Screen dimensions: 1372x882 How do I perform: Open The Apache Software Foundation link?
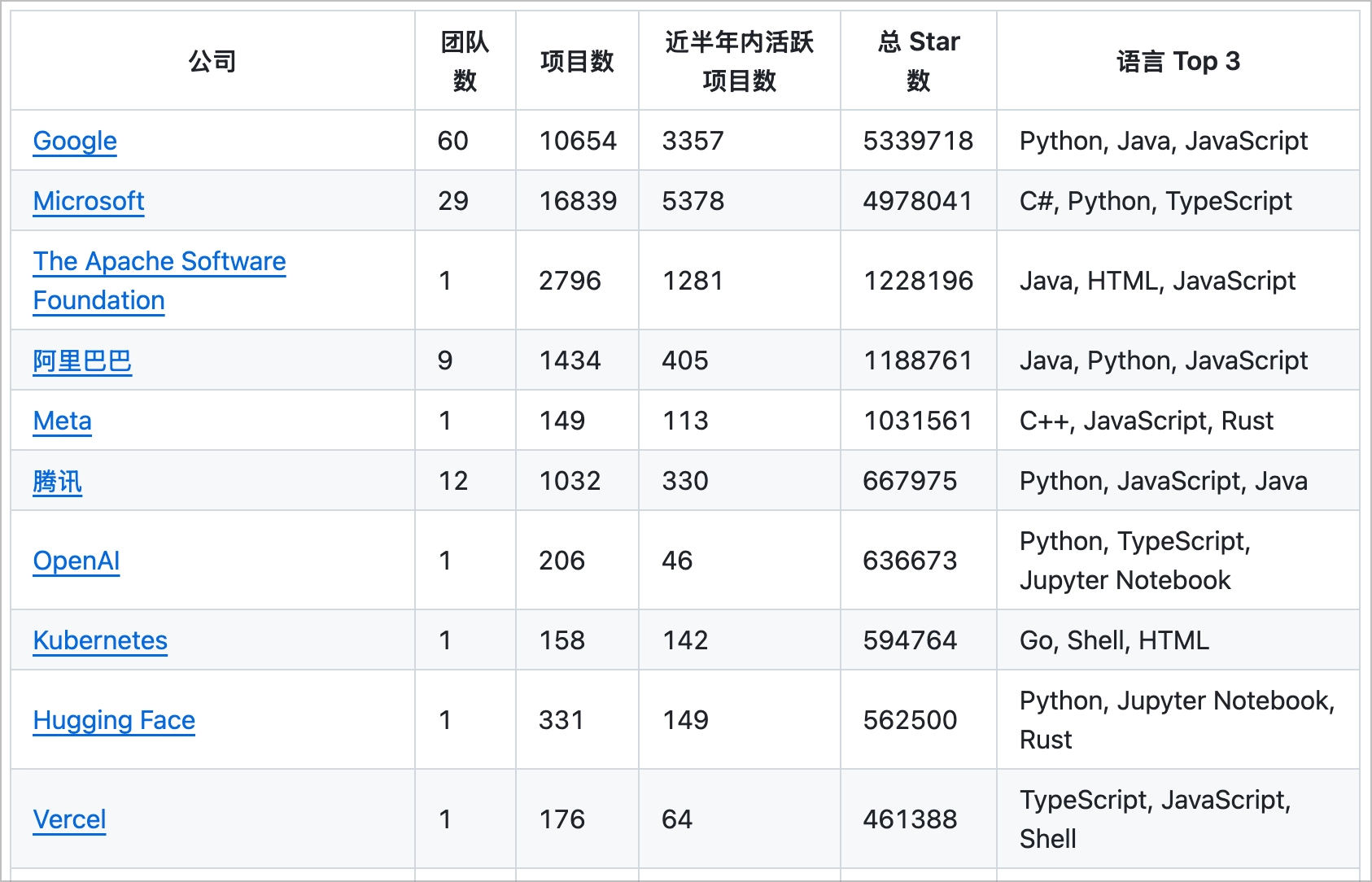pos(159,281)
